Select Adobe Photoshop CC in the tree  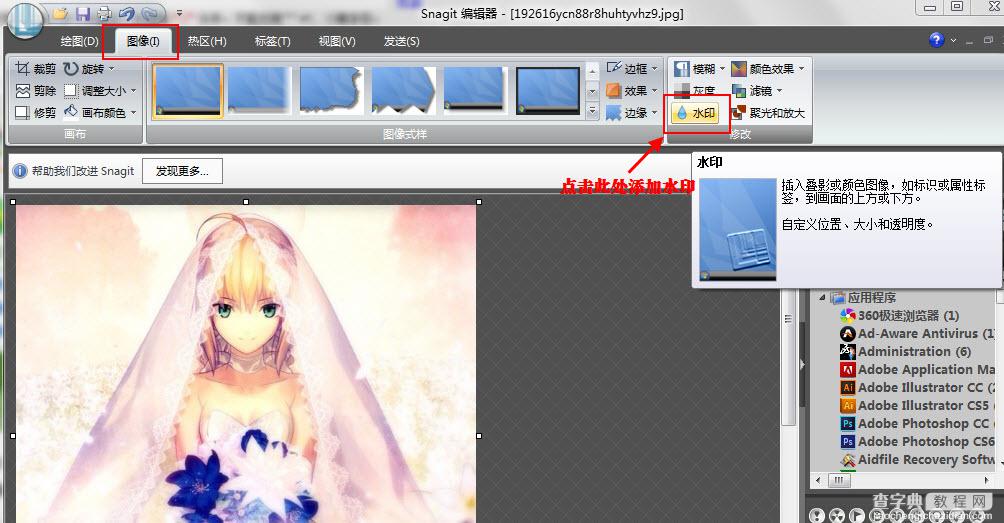[x=917, y=423]
